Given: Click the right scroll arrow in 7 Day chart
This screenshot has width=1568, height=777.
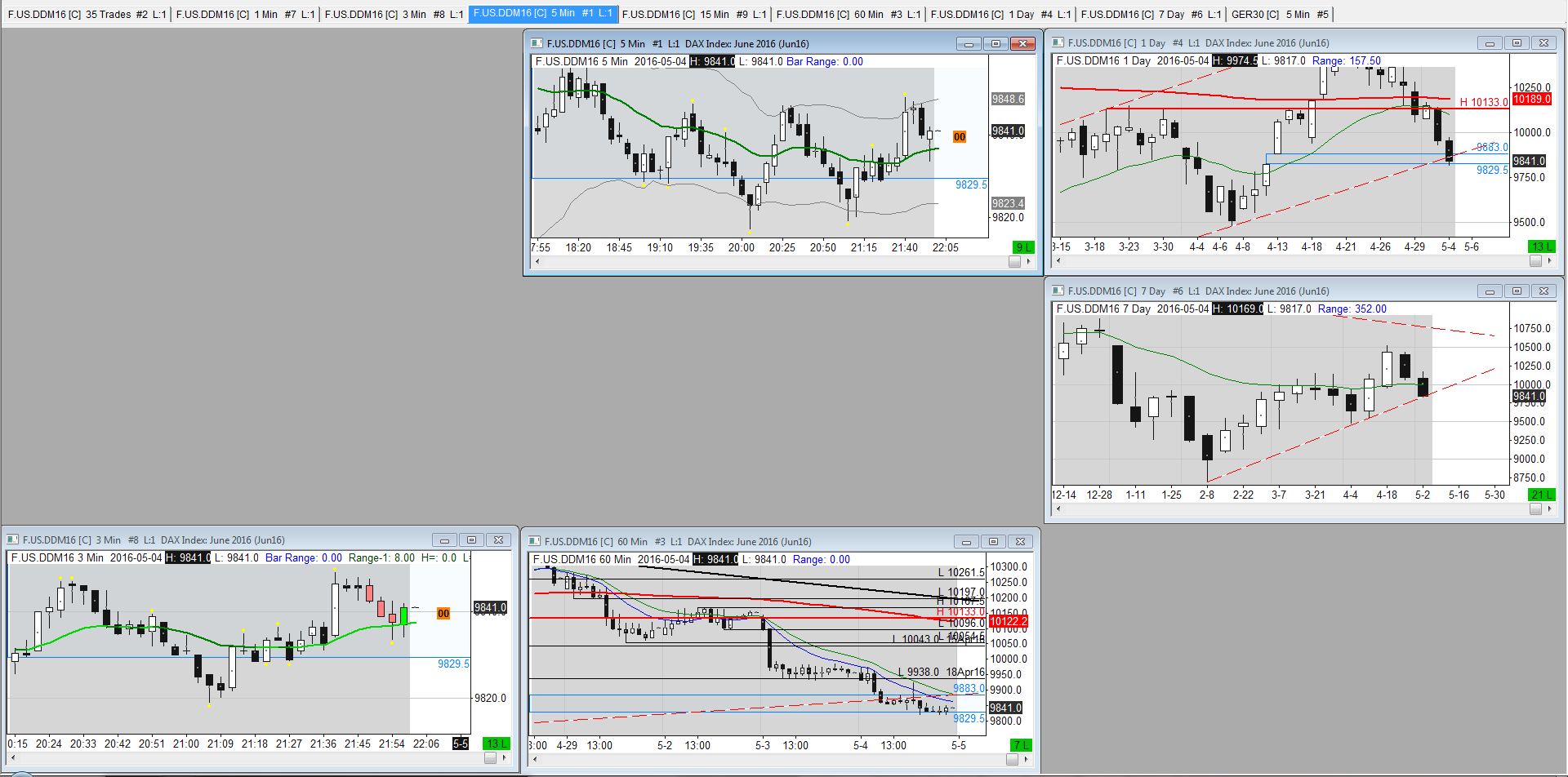Looking at the screenshot, I should (x=1549, y=509).
